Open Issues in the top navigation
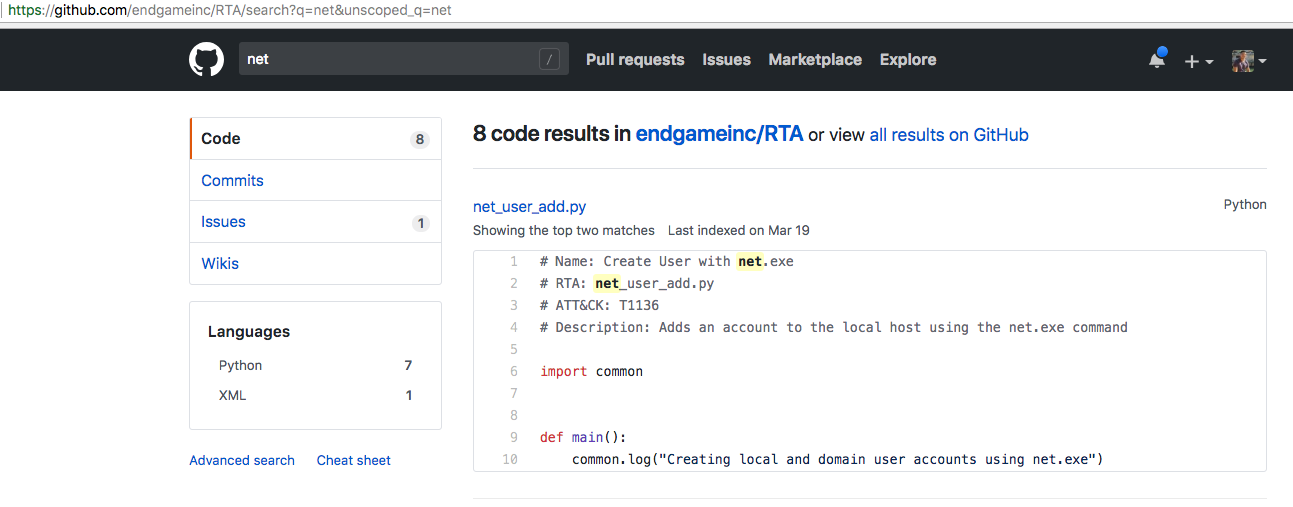Image resolution: width=1293 pixels, height=507 pixels. point(726,60)
